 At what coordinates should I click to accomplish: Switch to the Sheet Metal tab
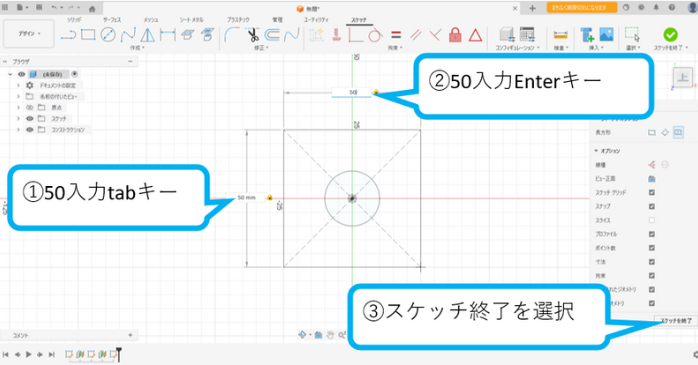pyautogui.click(x=191, y=20)
